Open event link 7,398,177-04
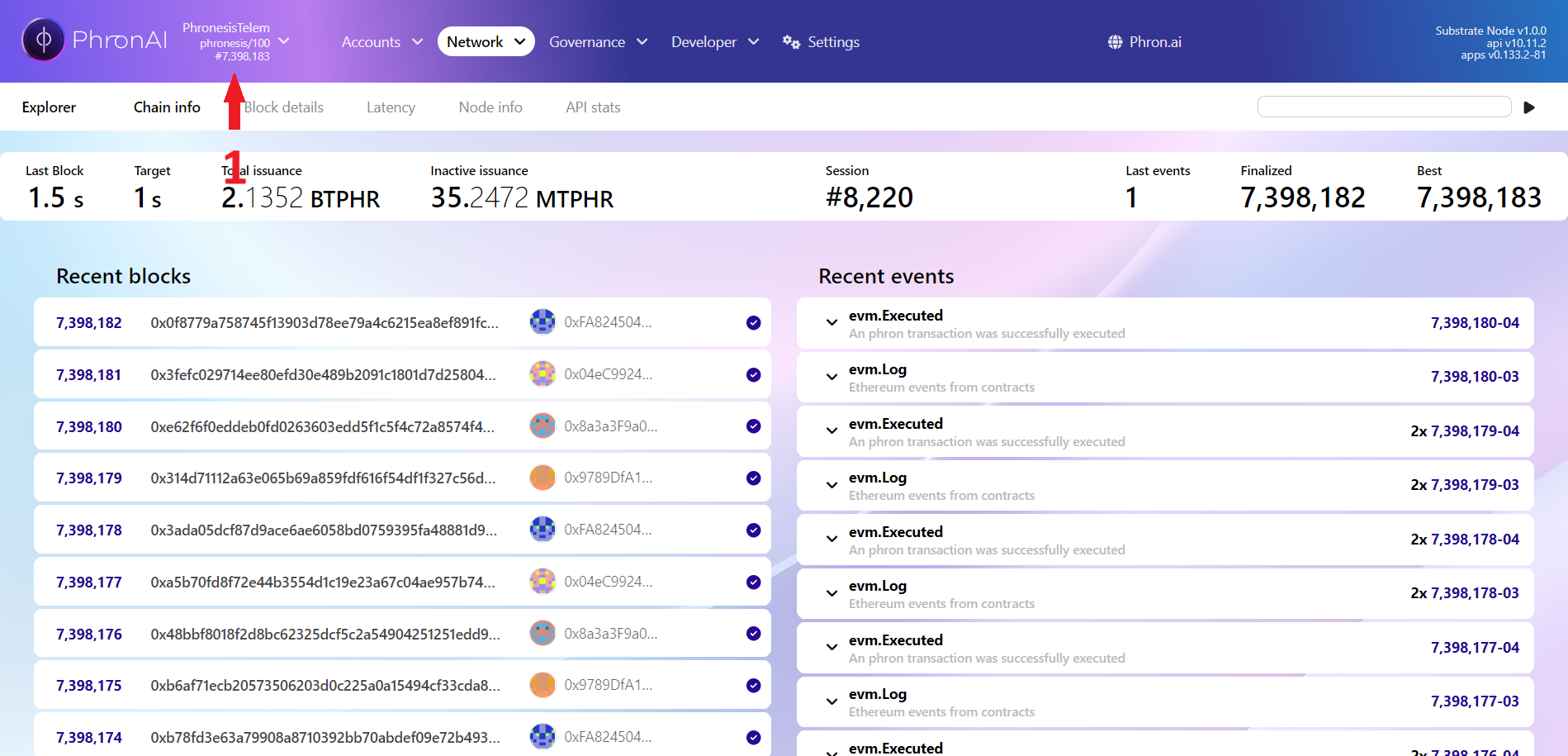This screenshot has height=756, width=1568. coord(1474,648)
